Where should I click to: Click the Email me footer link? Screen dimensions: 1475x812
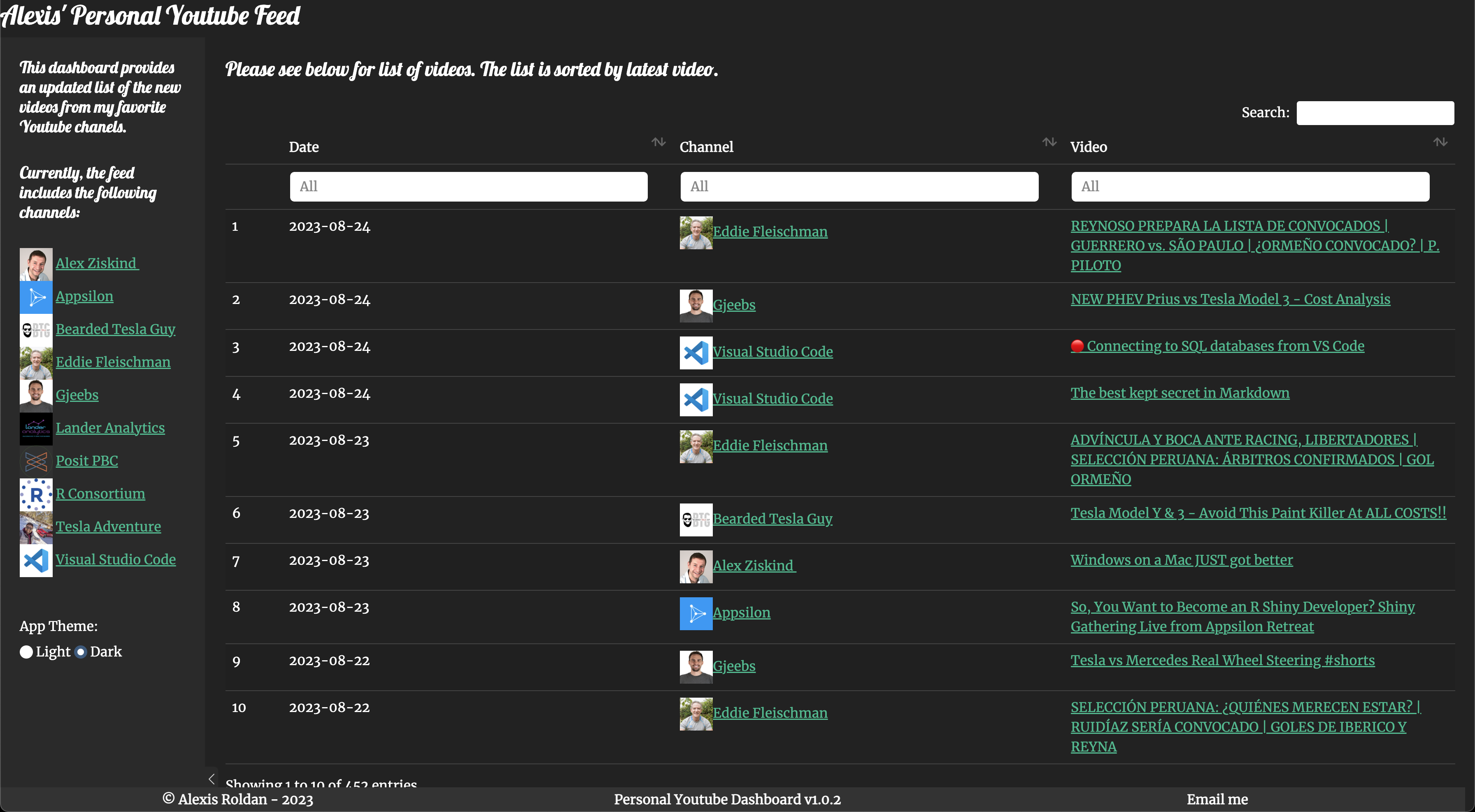[x=1217, y=799]
